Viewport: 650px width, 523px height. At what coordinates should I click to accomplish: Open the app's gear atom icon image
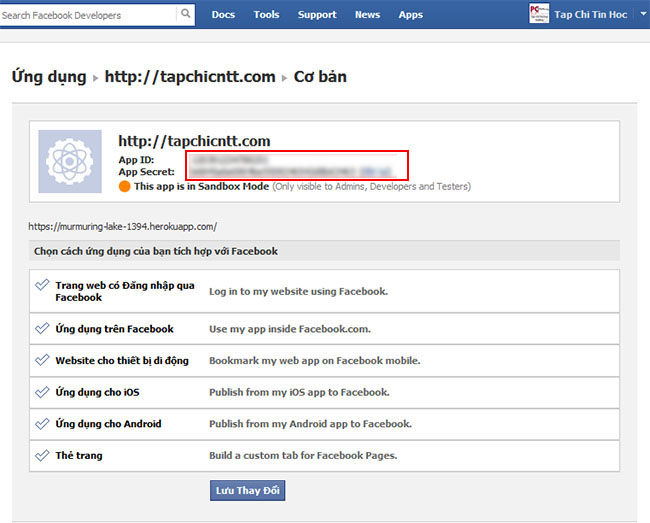[70, 162]
